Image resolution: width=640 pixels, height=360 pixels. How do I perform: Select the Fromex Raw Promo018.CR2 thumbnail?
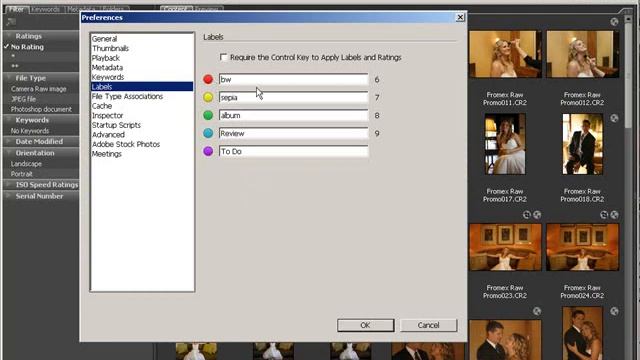[x=582, y=144]
